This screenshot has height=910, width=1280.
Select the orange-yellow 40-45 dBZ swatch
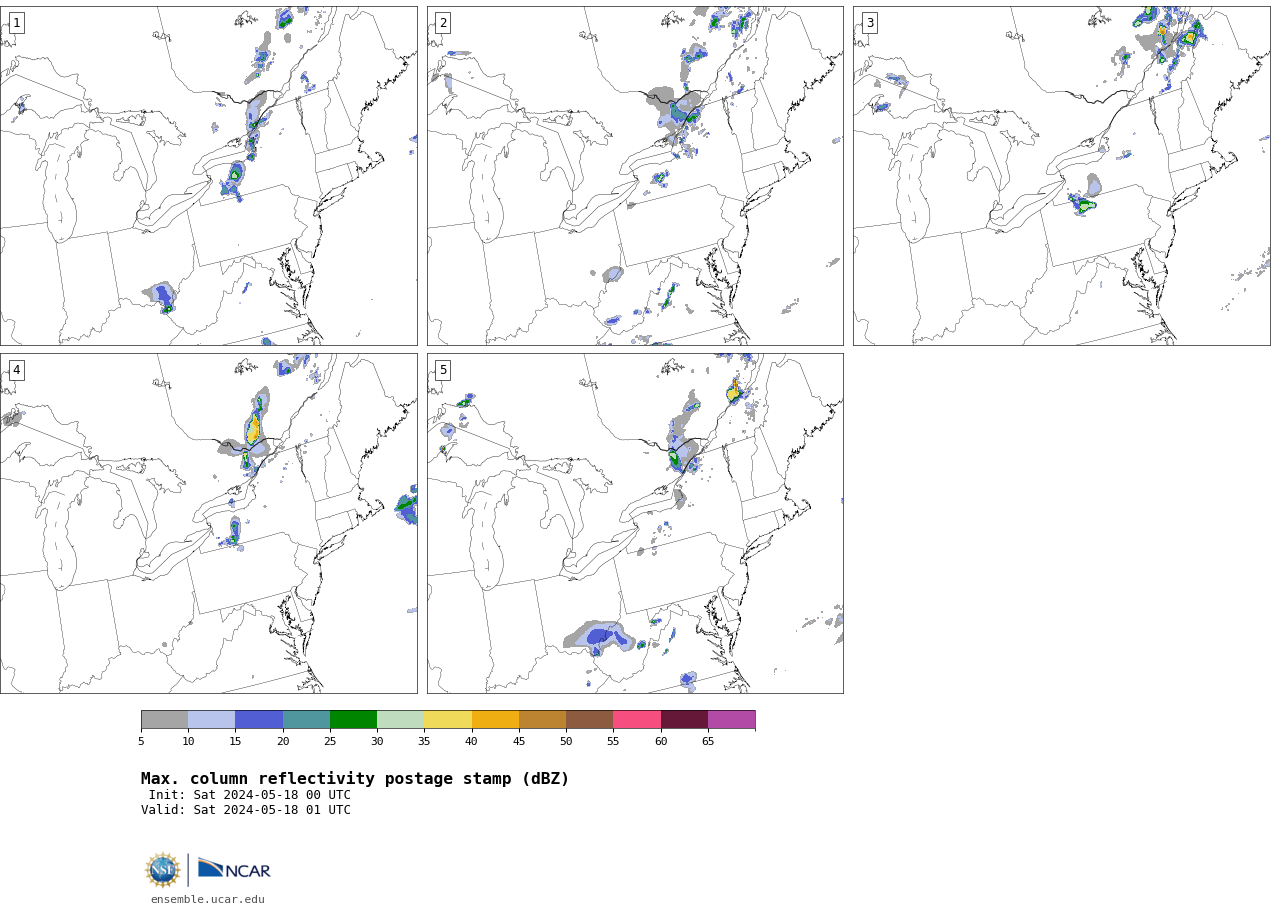(x=495, y=720)
